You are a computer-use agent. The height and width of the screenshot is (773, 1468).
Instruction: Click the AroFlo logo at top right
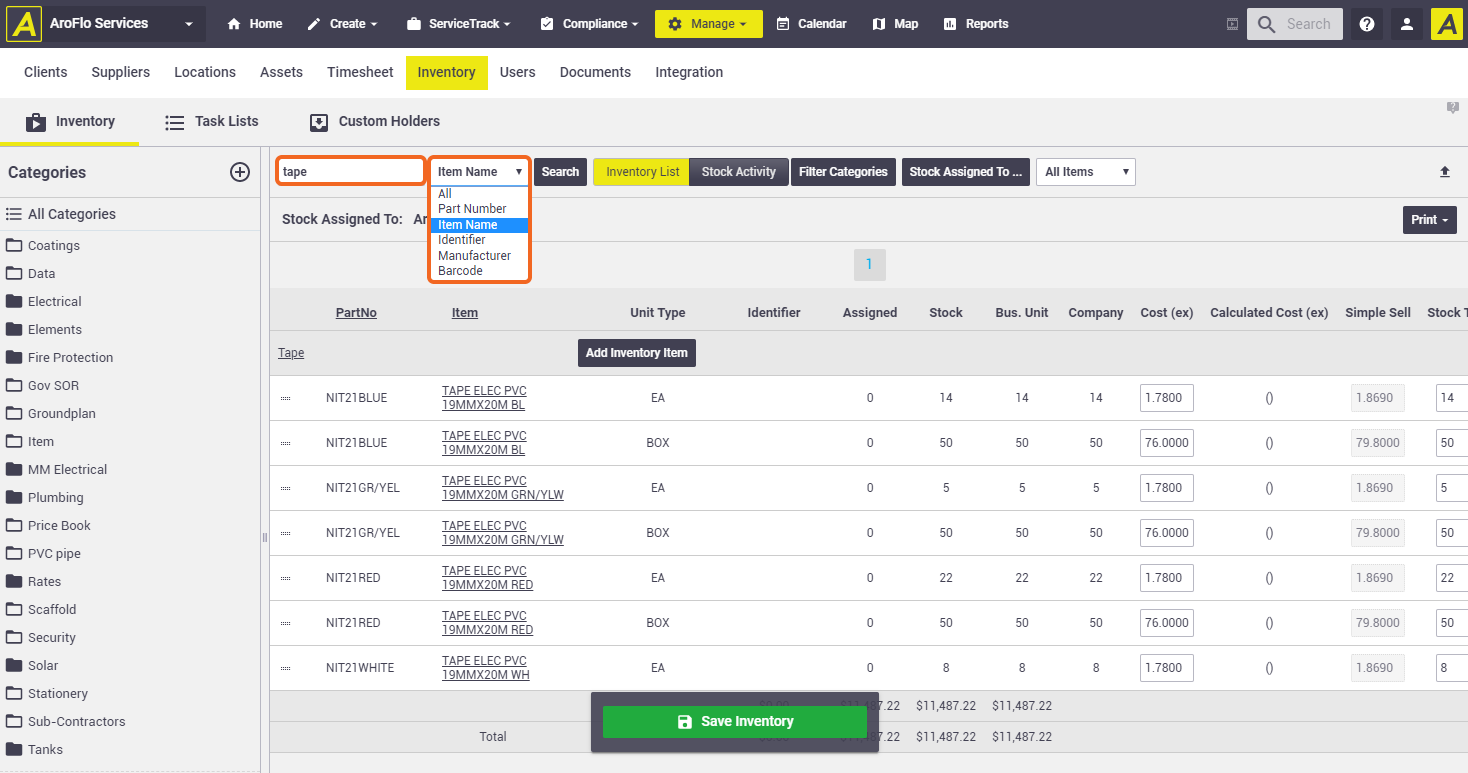coord(1446,24)
